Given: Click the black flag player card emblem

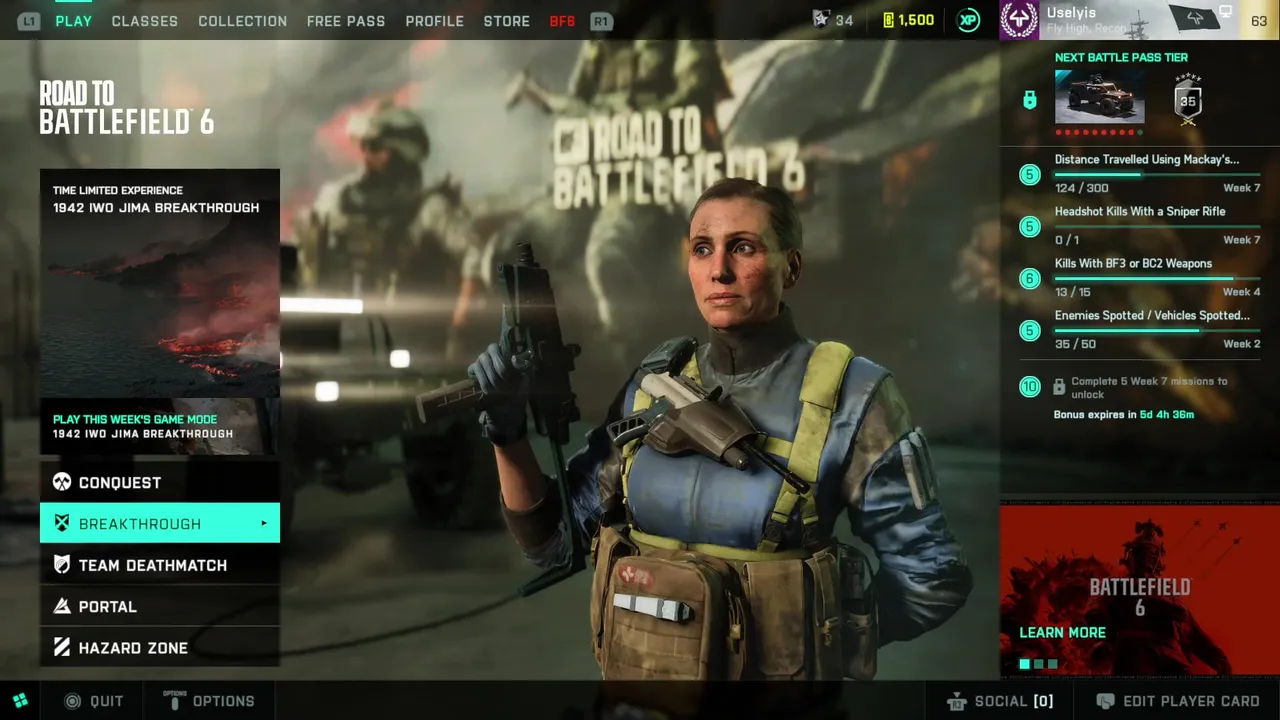Looking at the screenshot, I should (1194, 19).
